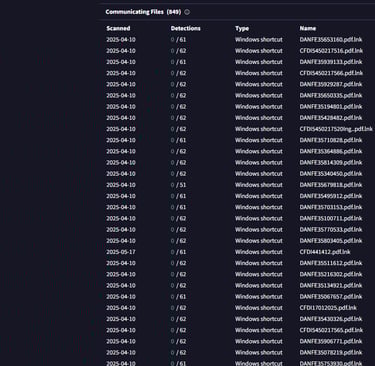
Task: Open file CFDI5450217565.pdf.lnk
Action: pyautogui.click(x=331, y=330)
